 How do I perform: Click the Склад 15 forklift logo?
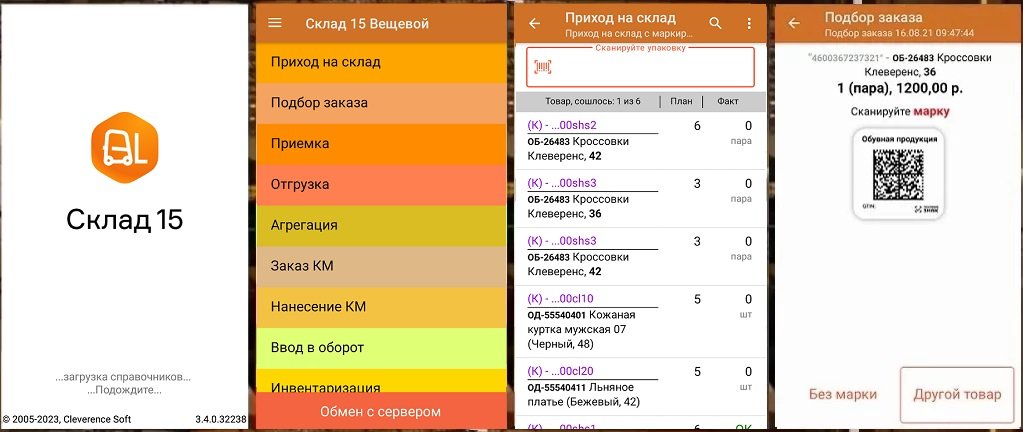point(125,148)
